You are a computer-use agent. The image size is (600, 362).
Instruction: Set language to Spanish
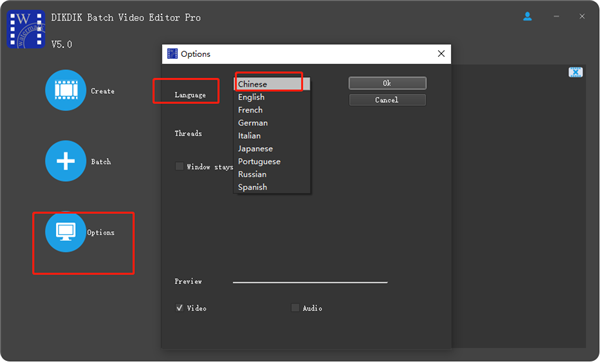click(x=272, y=187)
